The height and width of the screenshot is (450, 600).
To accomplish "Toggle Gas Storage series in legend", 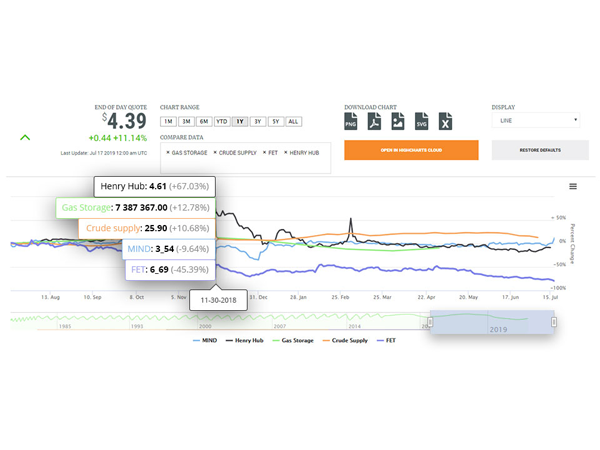I will coord(293,341).
